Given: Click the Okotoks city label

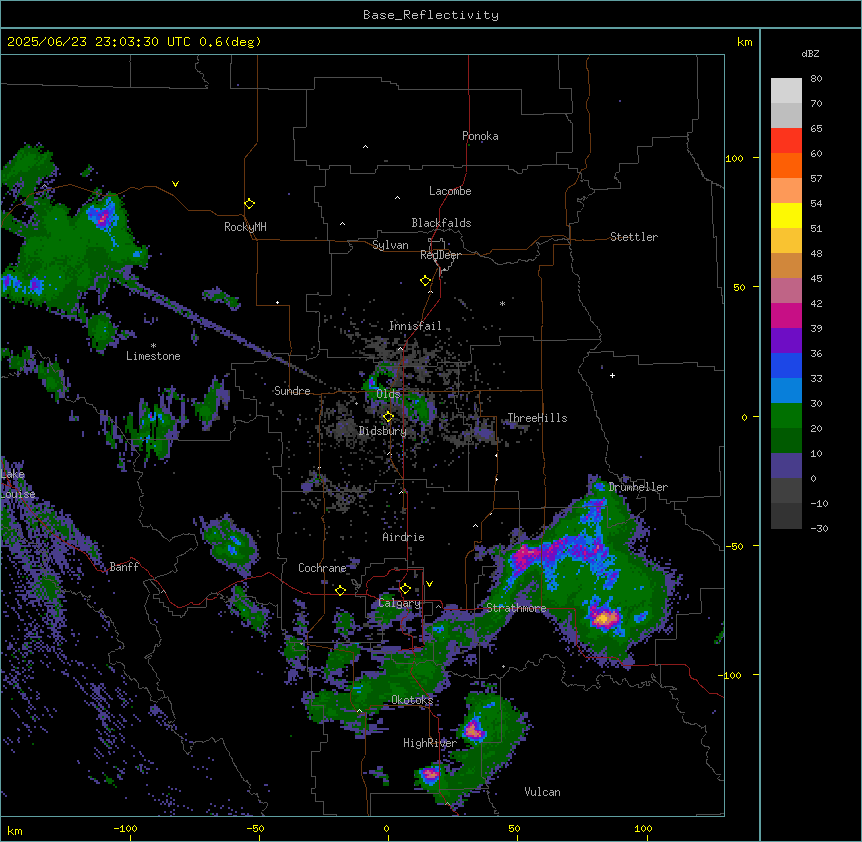Looking at the screenshot, I should [x=412, y=700].
